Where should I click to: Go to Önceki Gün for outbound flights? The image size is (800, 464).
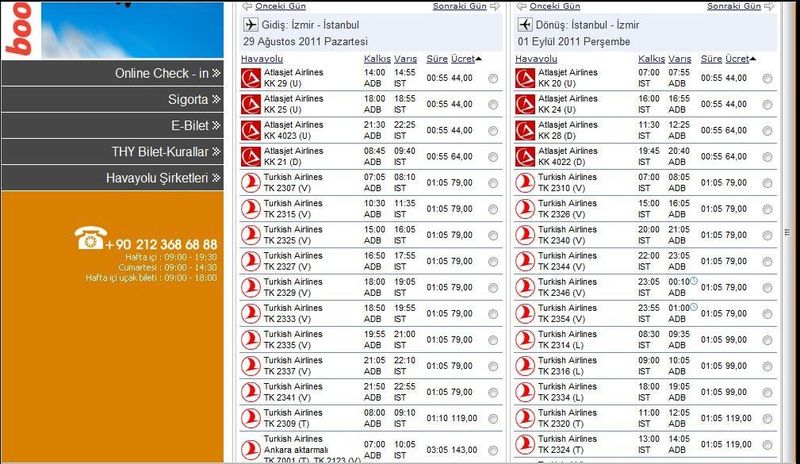tap(280, 6)
